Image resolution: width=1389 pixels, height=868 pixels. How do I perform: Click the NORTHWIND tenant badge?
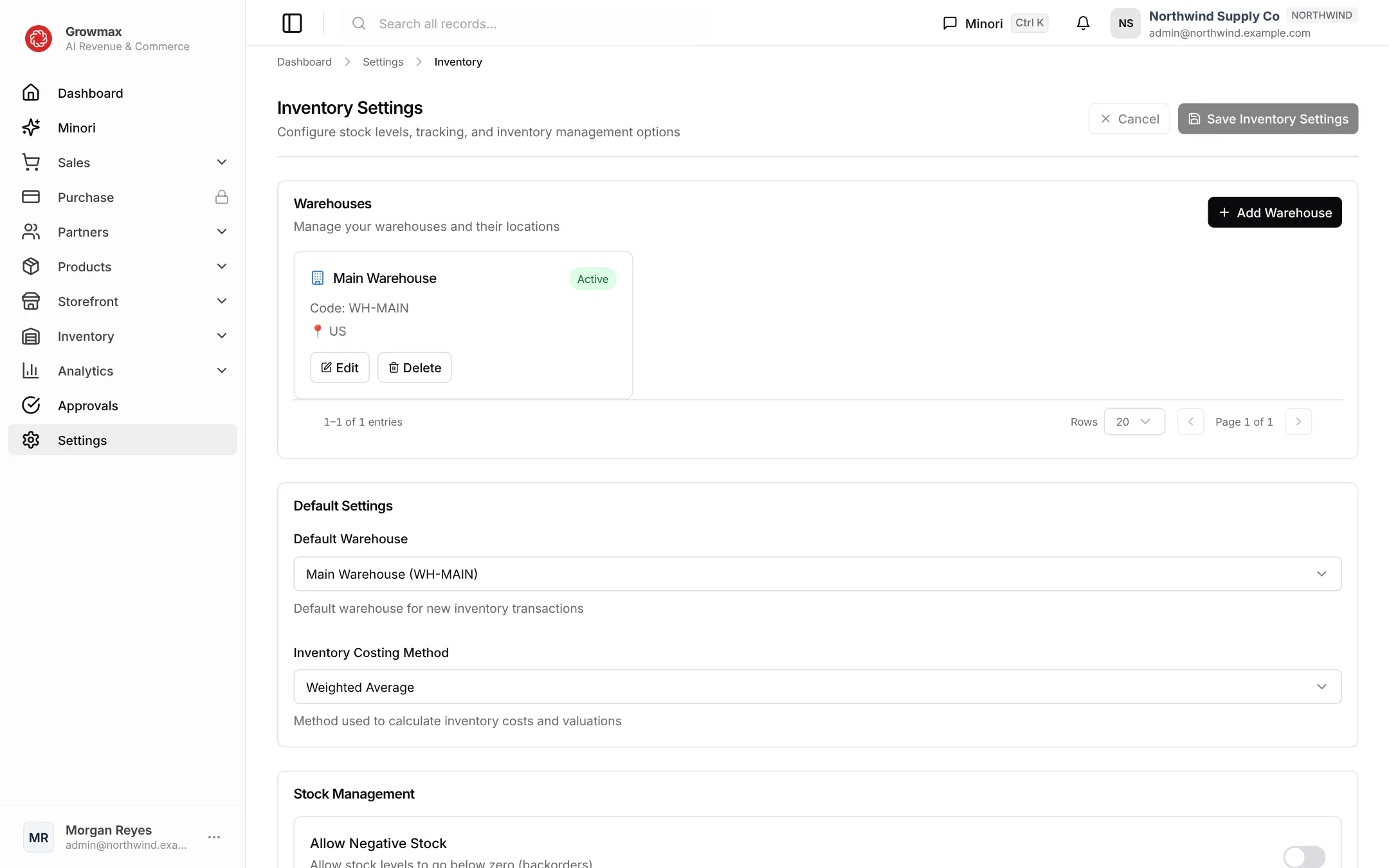click(x=1321, y=15)
